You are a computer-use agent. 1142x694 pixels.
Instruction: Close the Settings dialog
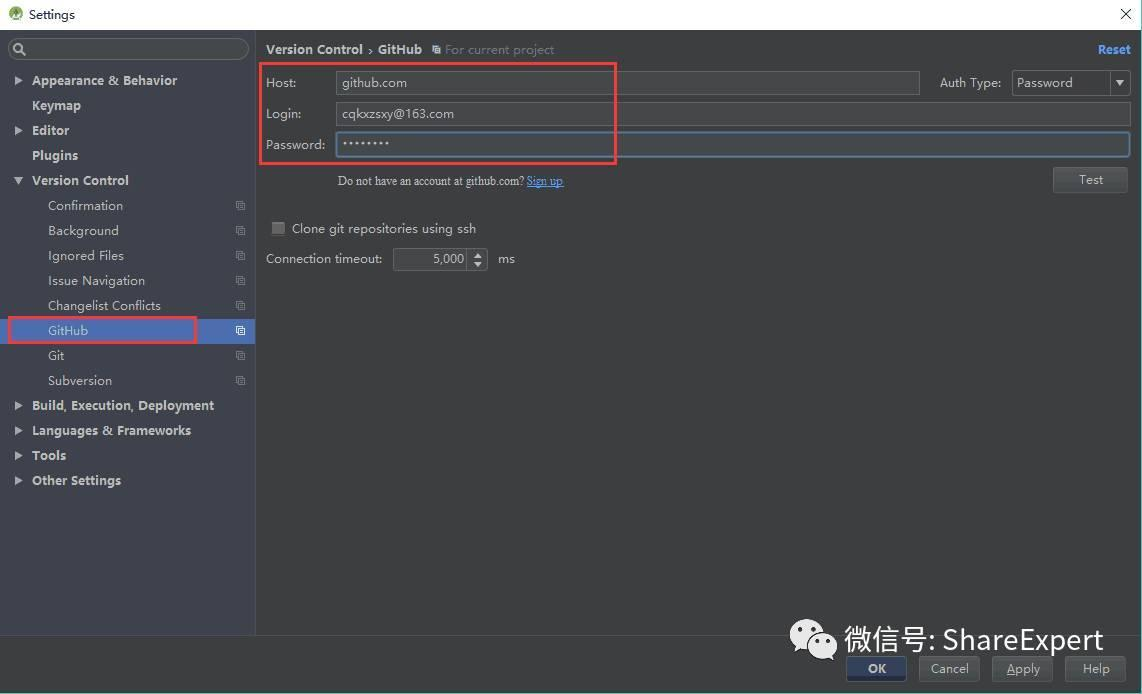[x=1125, y=14]
